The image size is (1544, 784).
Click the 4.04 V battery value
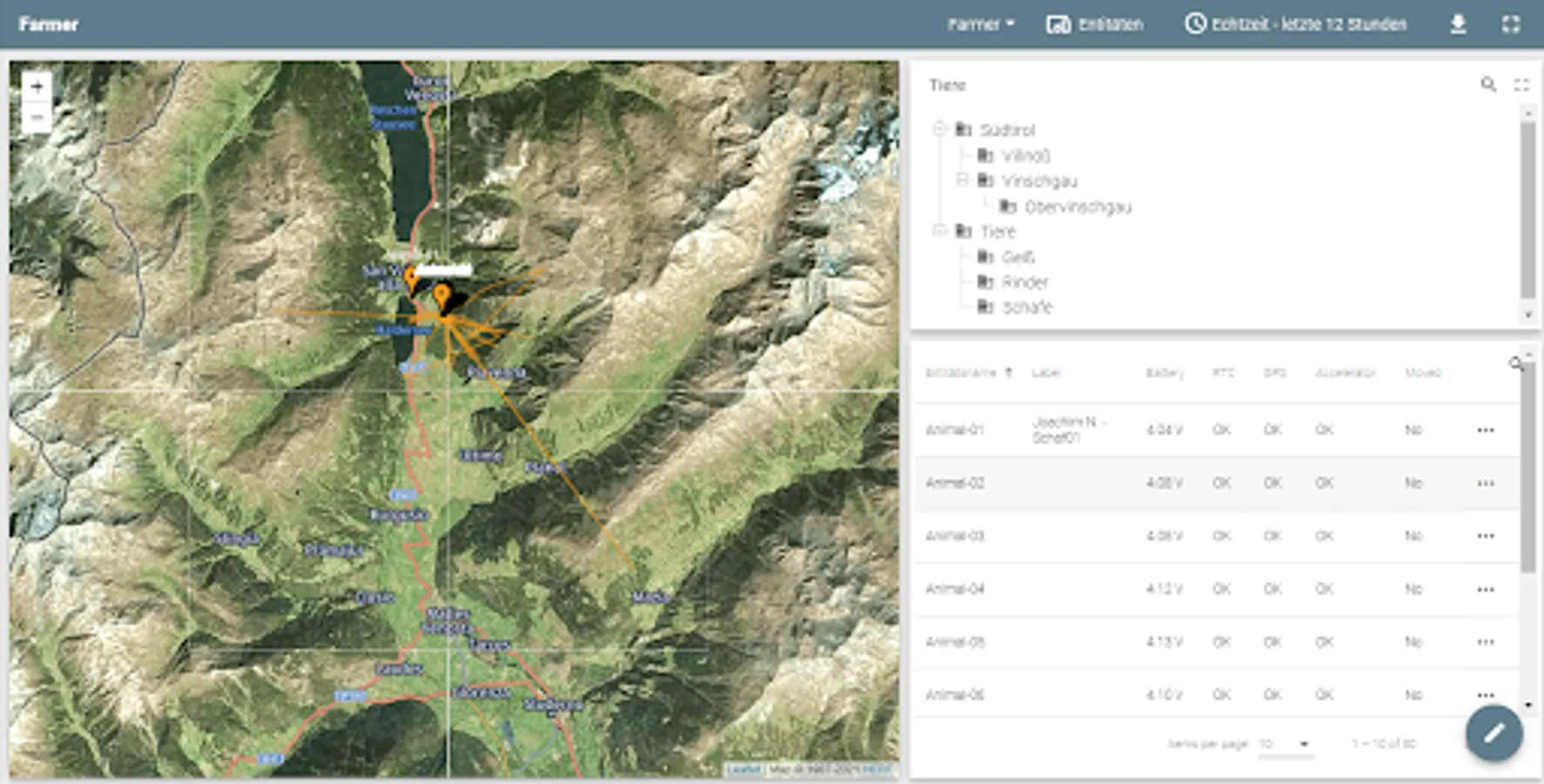point(1165,430)
